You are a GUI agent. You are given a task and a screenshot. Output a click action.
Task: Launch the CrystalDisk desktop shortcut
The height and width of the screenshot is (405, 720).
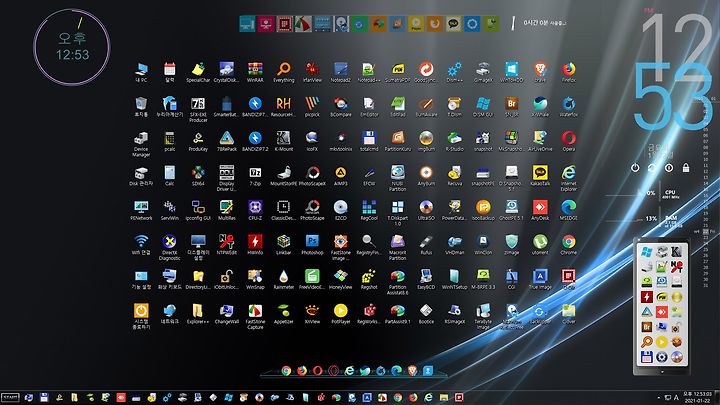[x=226, y=70]
